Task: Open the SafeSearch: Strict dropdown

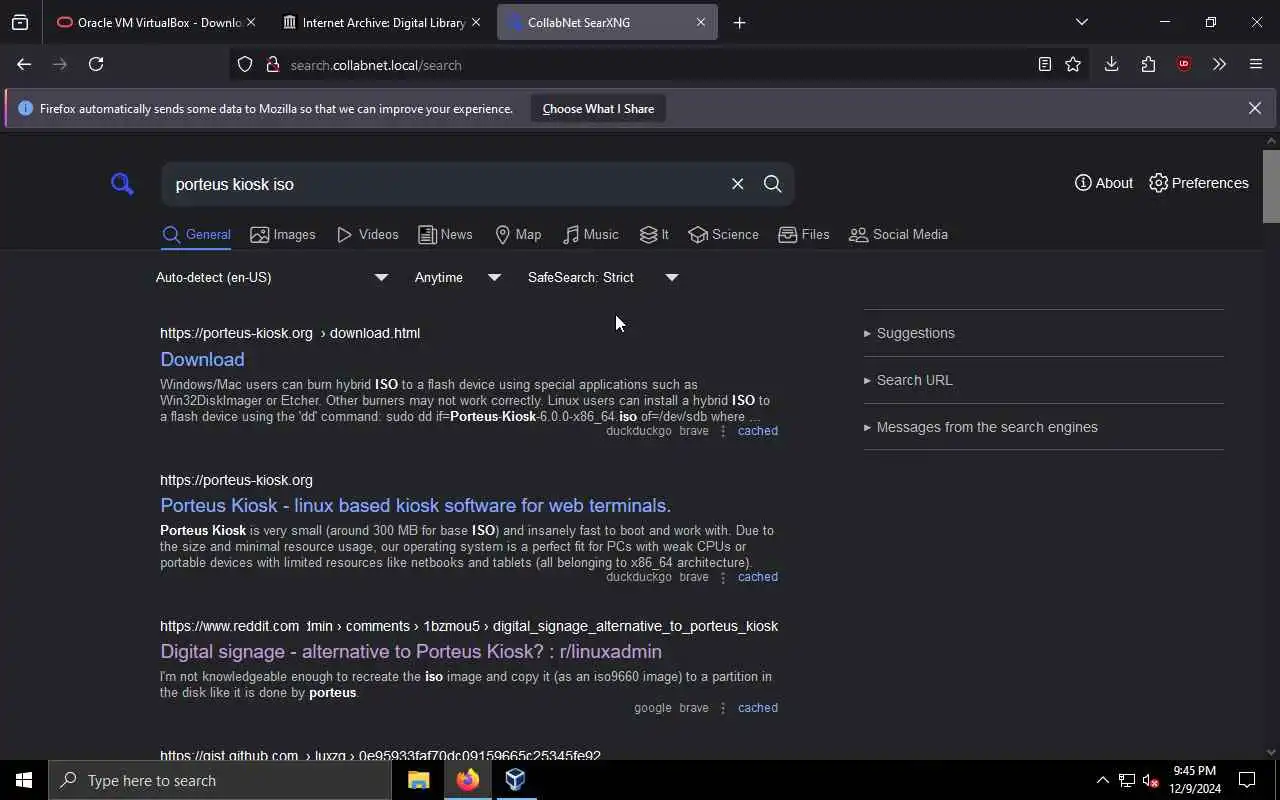Action: [603, 277]
